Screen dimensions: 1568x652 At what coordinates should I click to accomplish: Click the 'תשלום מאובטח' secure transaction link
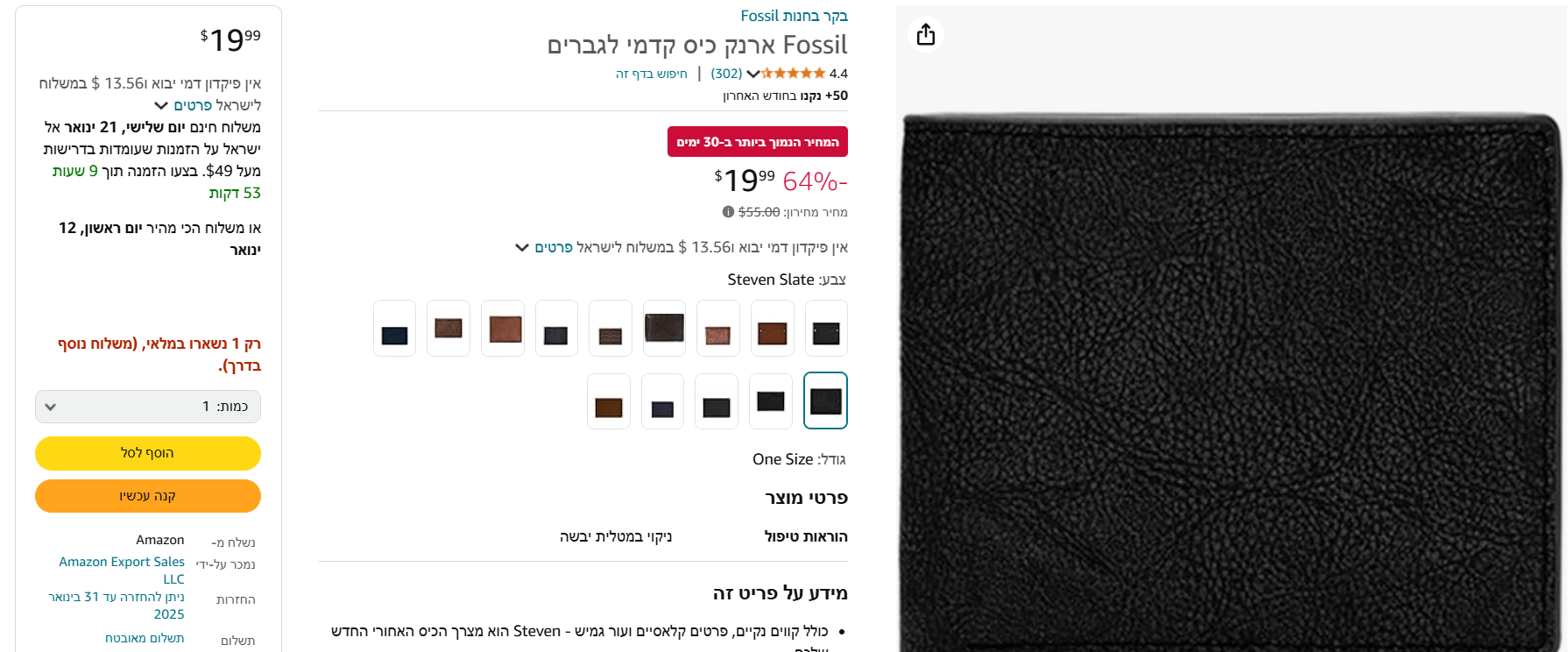[145, 638]
